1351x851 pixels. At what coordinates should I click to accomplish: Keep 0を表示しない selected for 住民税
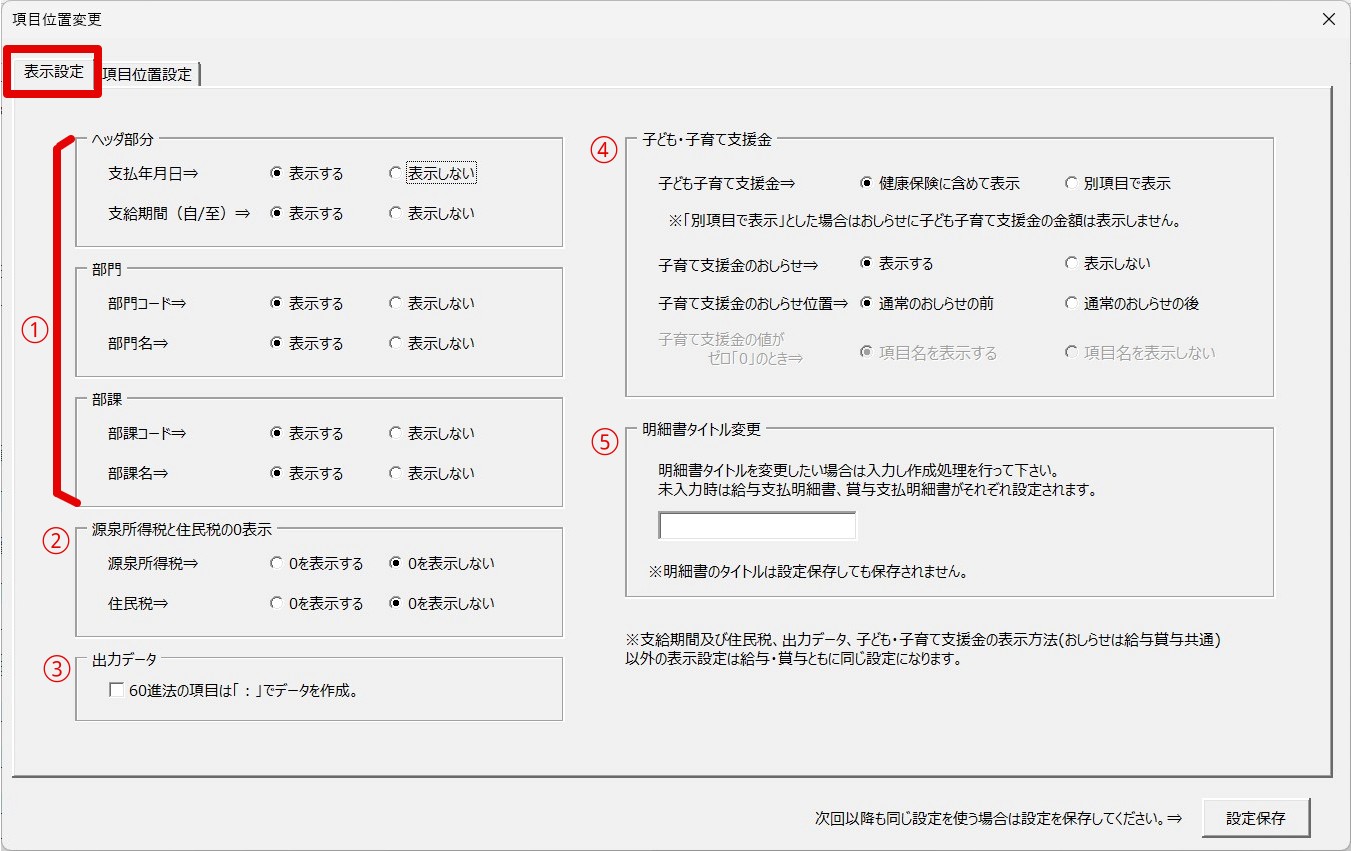tap(396, 604)
